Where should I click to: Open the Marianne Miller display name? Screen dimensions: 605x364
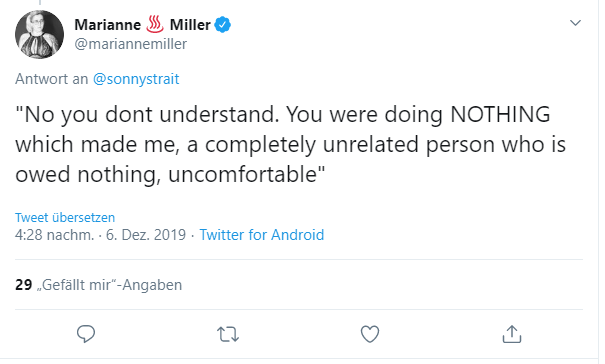[x=142, y=25]
